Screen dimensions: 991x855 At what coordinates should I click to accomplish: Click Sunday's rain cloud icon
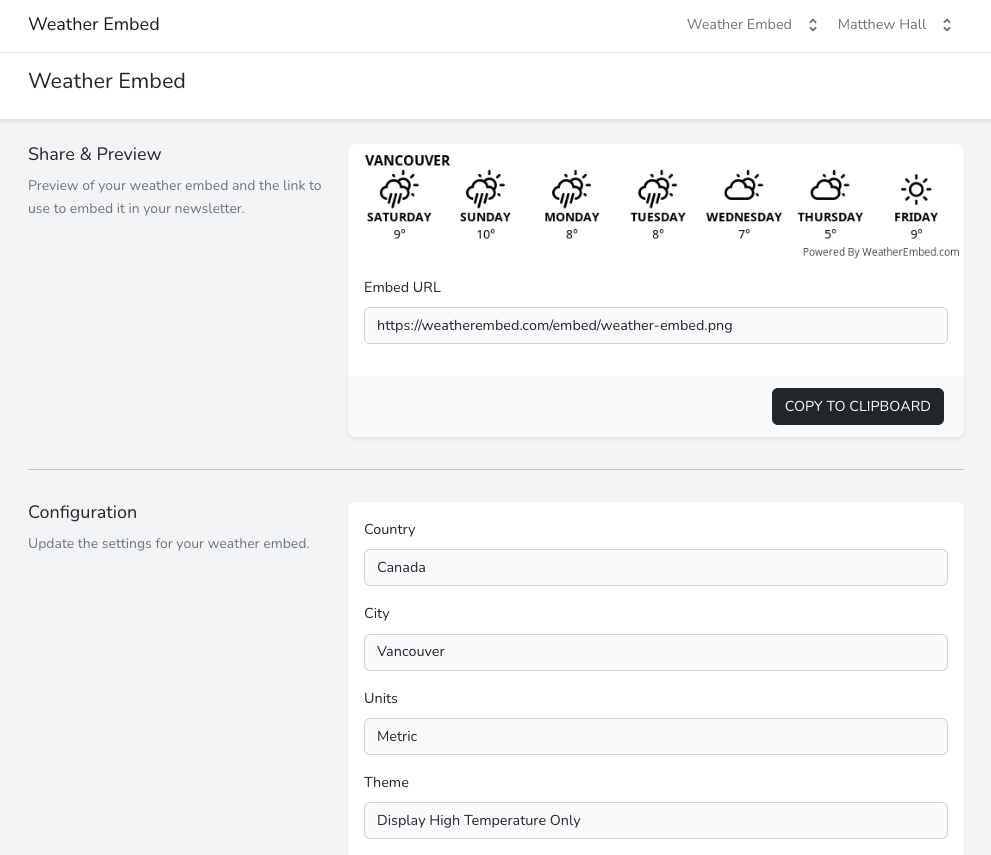485,189
